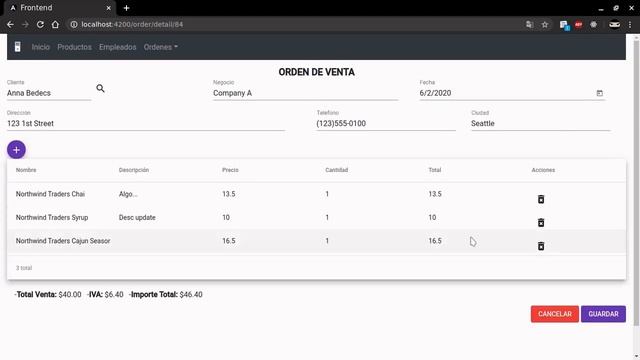Viewport: 640px width, 360px height.
Task: Open the ABP red extension icon
Action: click(578, 24)
